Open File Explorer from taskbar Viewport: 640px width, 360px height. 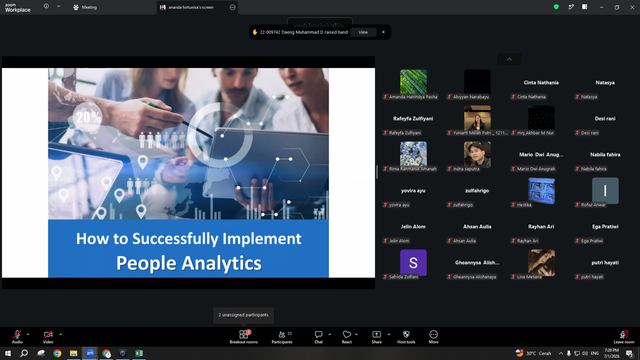click(73, 353)
